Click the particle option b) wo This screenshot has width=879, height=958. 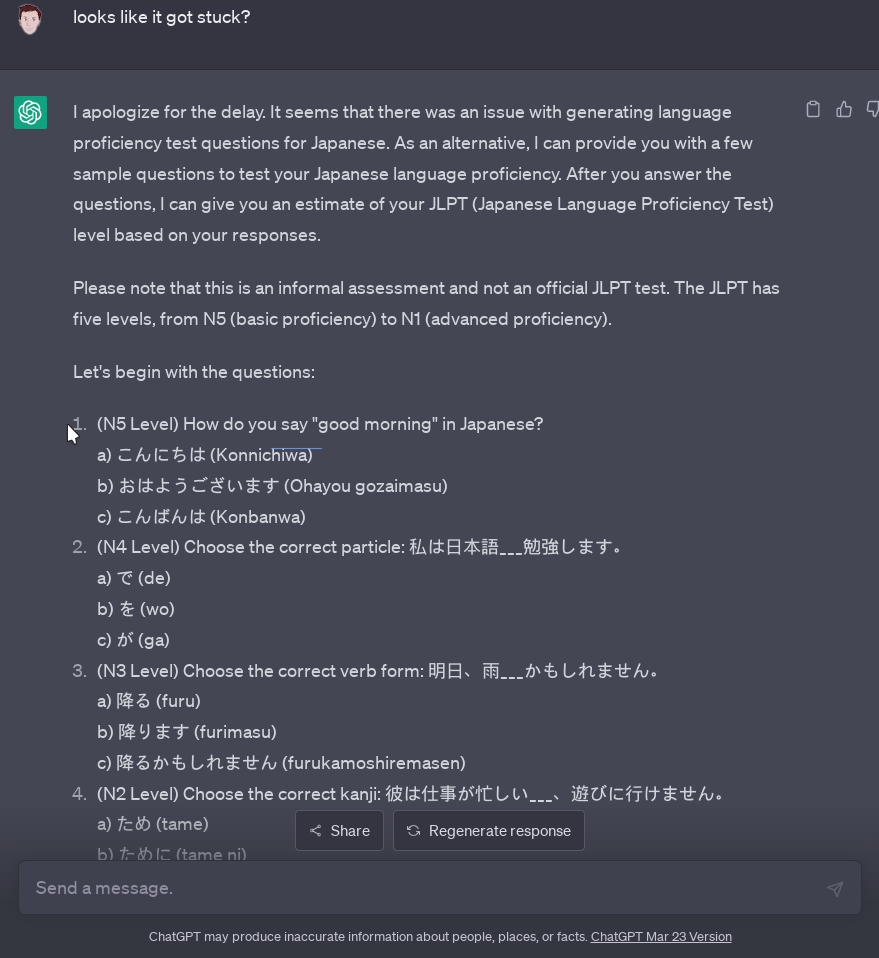pyautogui.click(x=136, y=609)
